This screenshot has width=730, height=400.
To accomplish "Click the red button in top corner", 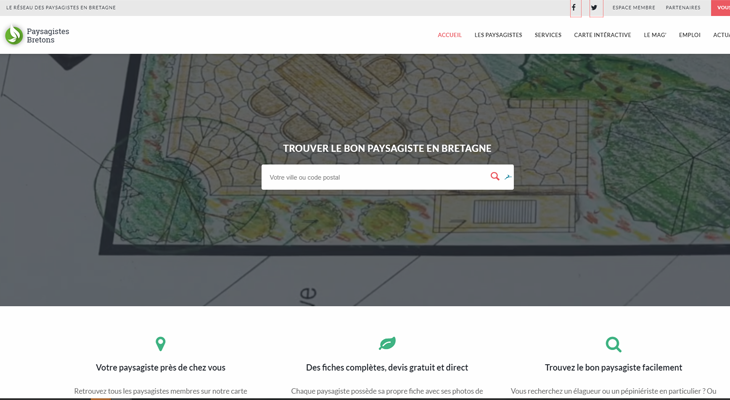I will click(x=720, y=8).
